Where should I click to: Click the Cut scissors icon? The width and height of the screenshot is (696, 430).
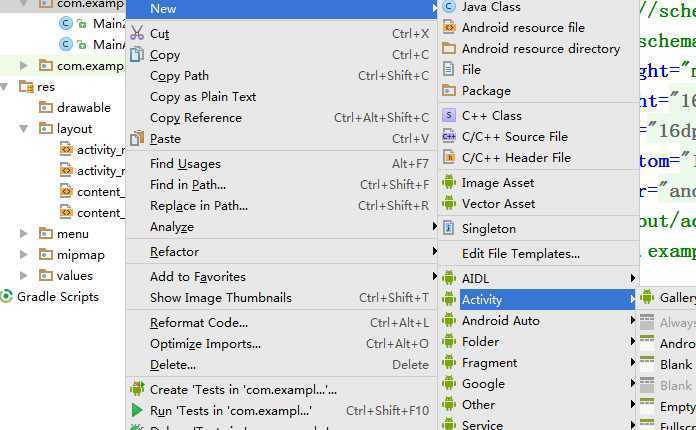click(x=137, y=34)
